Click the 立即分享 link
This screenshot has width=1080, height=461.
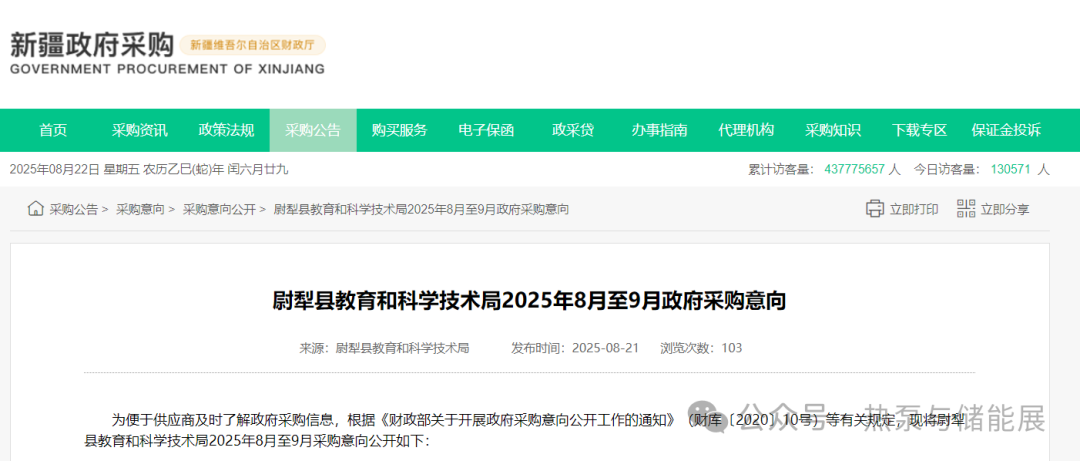1005,209
